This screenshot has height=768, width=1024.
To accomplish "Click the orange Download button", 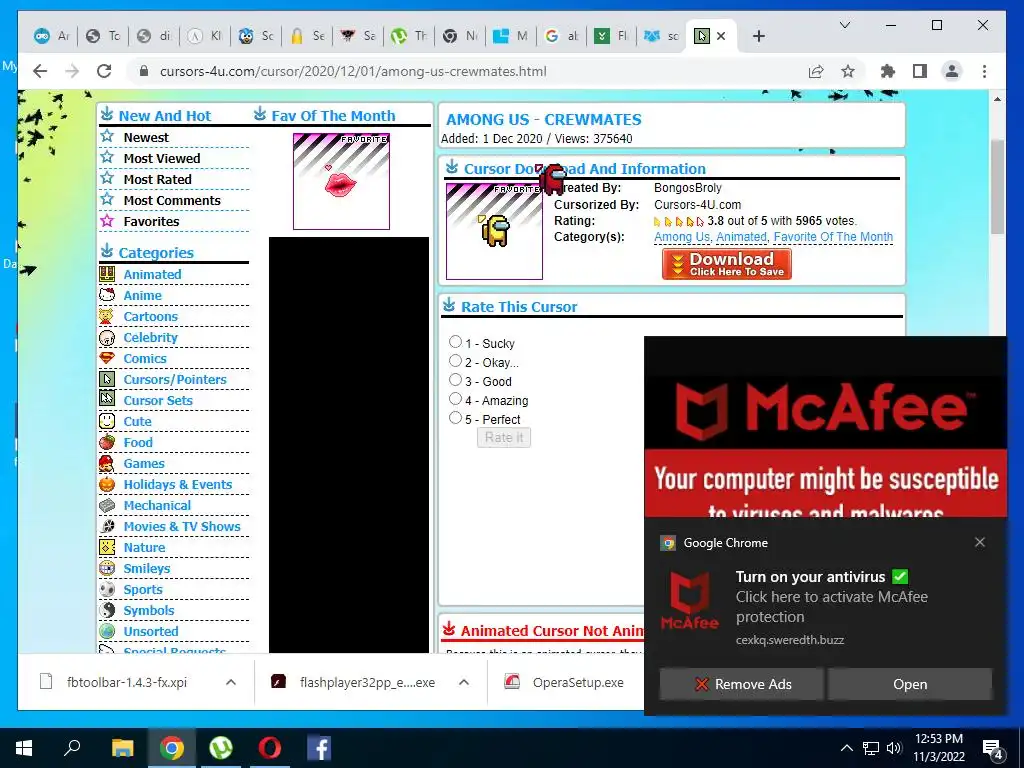I will tap(726, 264).
